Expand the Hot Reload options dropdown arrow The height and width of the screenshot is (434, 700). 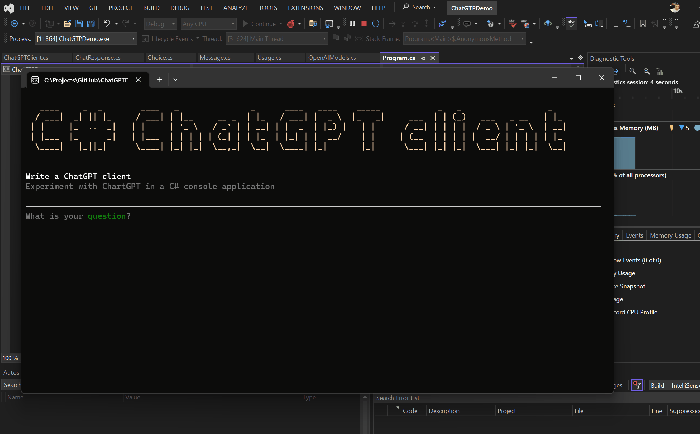click(x=299, y=24)
